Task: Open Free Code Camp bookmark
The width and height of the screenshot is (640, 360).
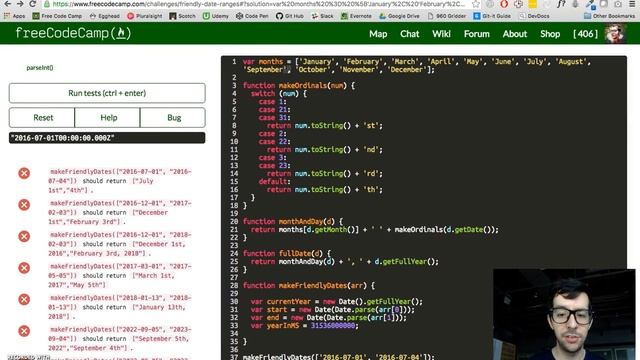Action: pyautogui.click(x=57, y=16)
